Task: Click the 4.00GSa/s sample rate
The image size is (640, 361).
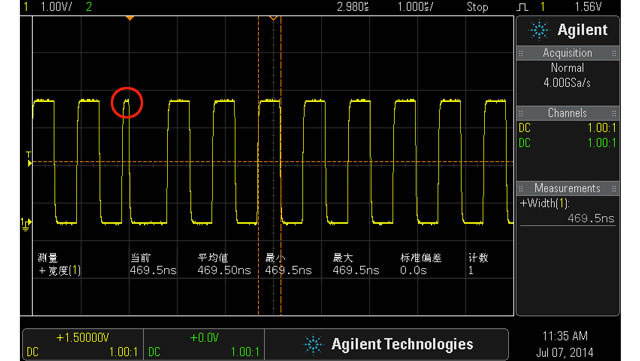Action: 567,83
